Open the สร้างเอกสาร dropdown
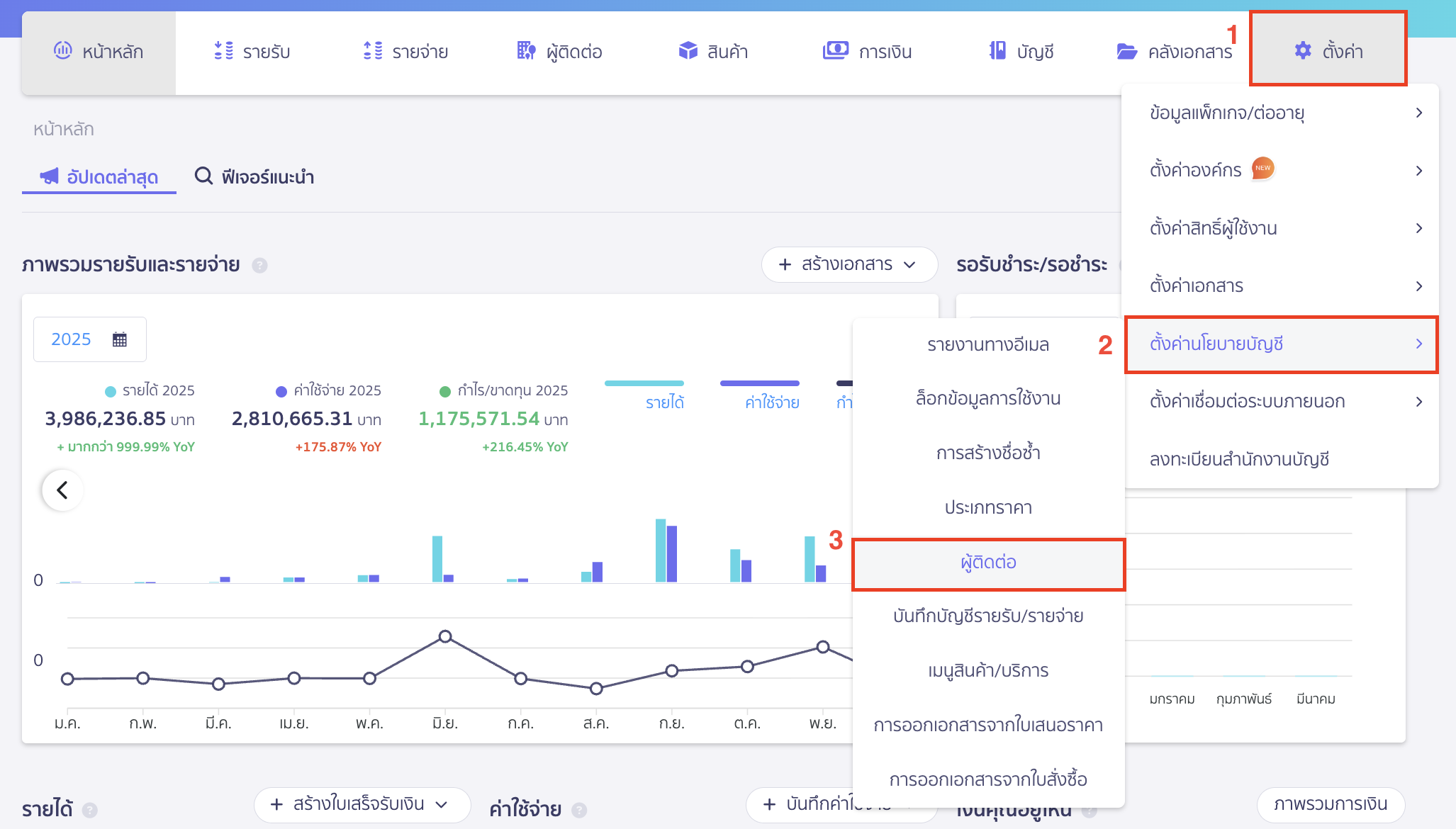 pos(849,264)
